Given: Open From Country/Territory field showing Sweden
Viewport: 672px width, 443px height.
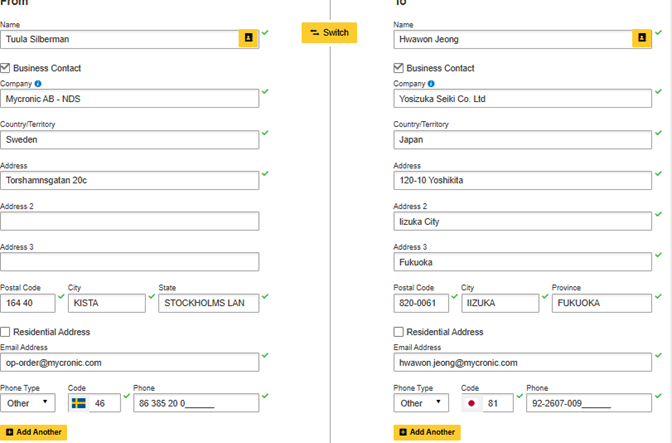Looking at the screenshot, I should [x=129, y=140].
